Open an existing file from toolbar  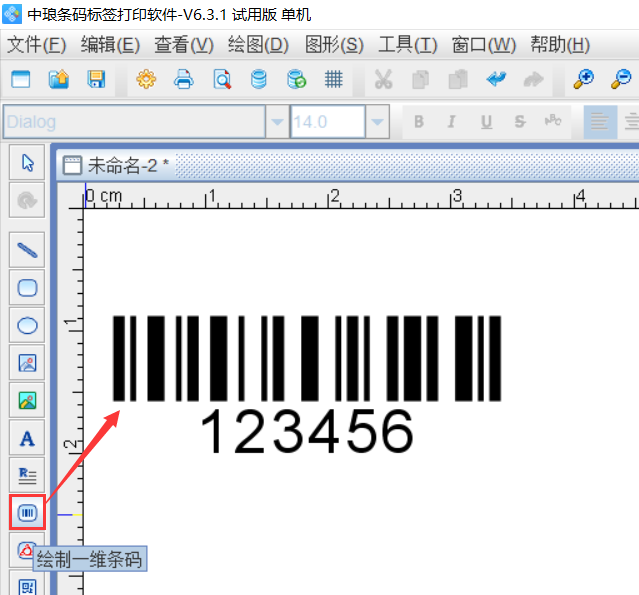coord(59,79)
